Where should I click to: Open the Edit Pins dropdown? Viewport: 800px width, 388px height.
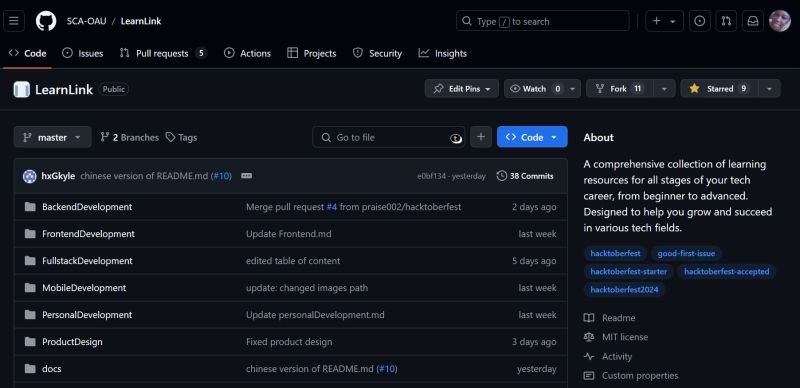462,88
